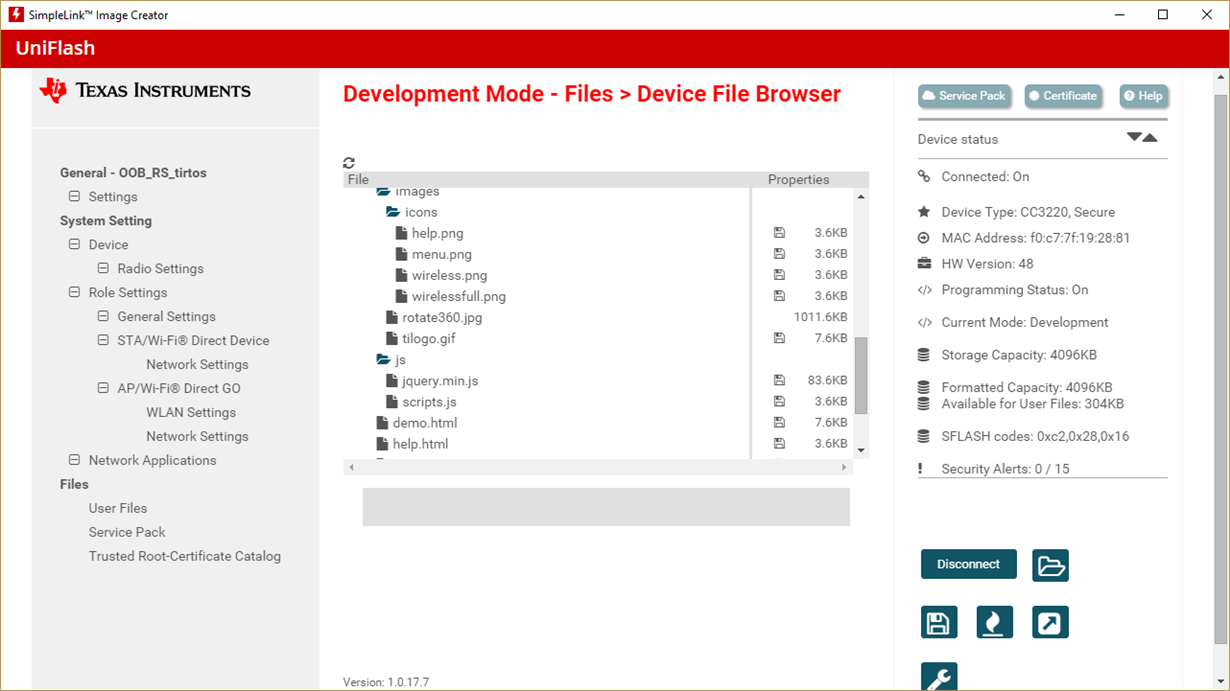
Task: Select the wirelessfull.png file name
Action: 459,296
